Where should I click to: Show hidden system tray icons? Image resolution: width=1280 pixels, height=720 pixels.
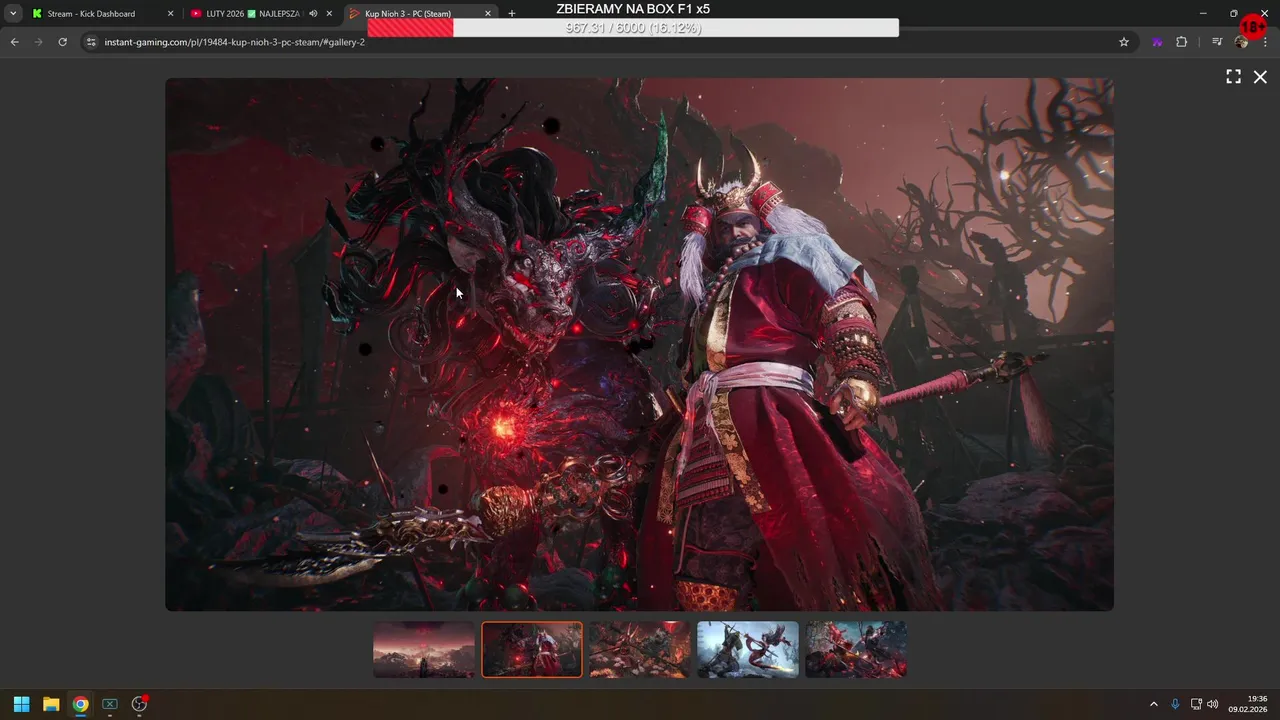click(x=1154, y=704)
